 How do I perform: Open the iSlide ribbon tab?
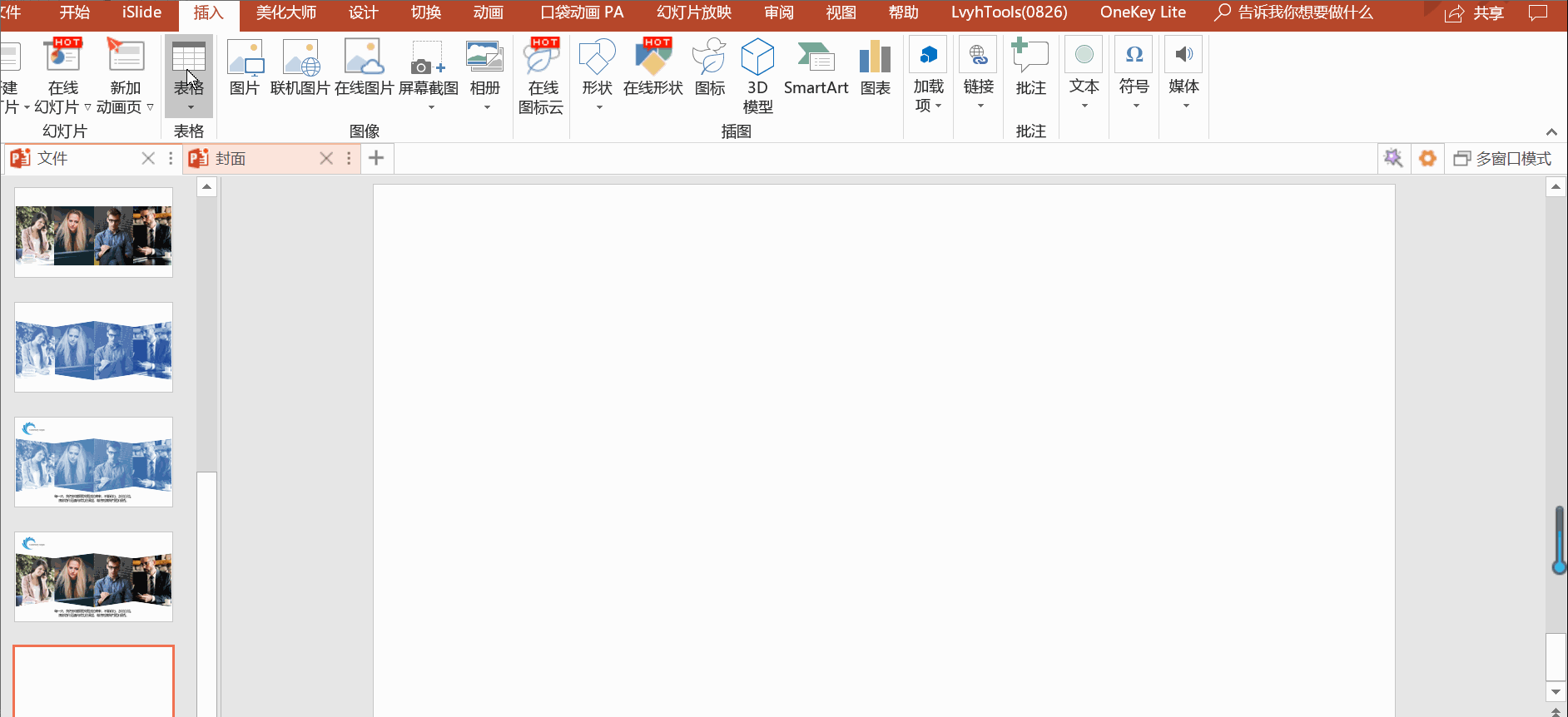141,12
